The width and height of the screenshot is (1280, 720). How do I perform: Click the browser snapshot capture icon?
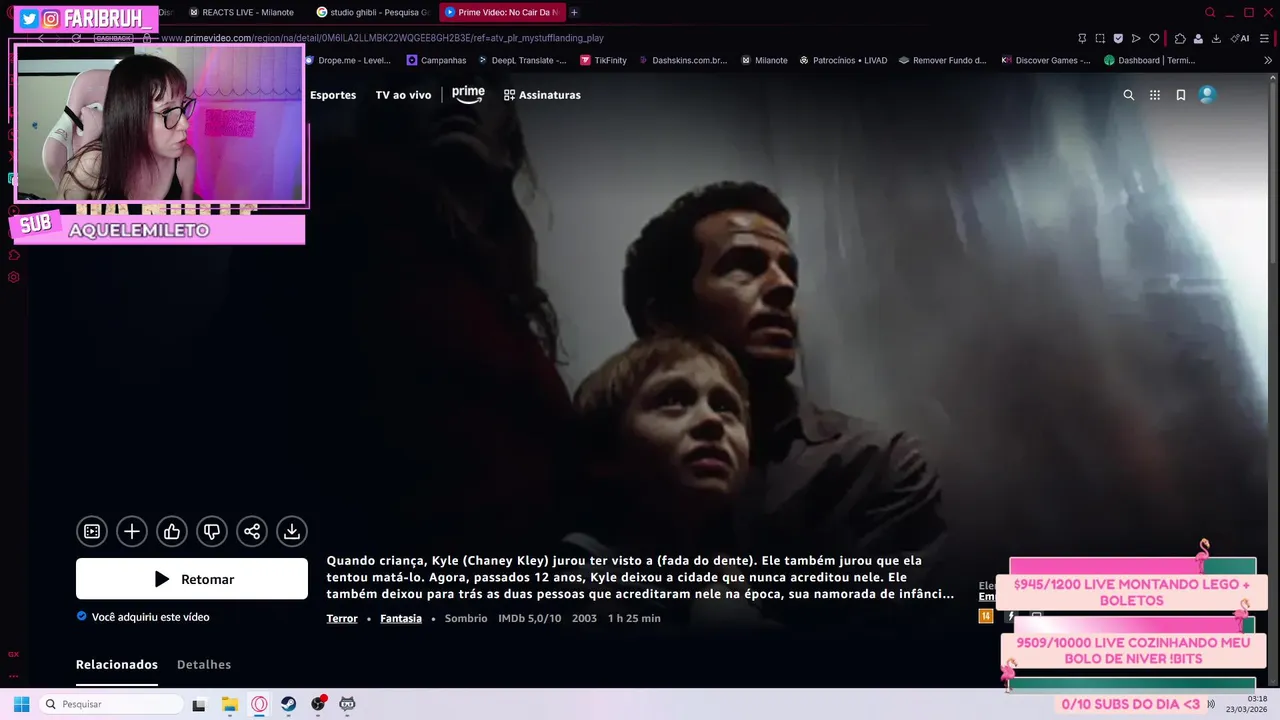1100,38
